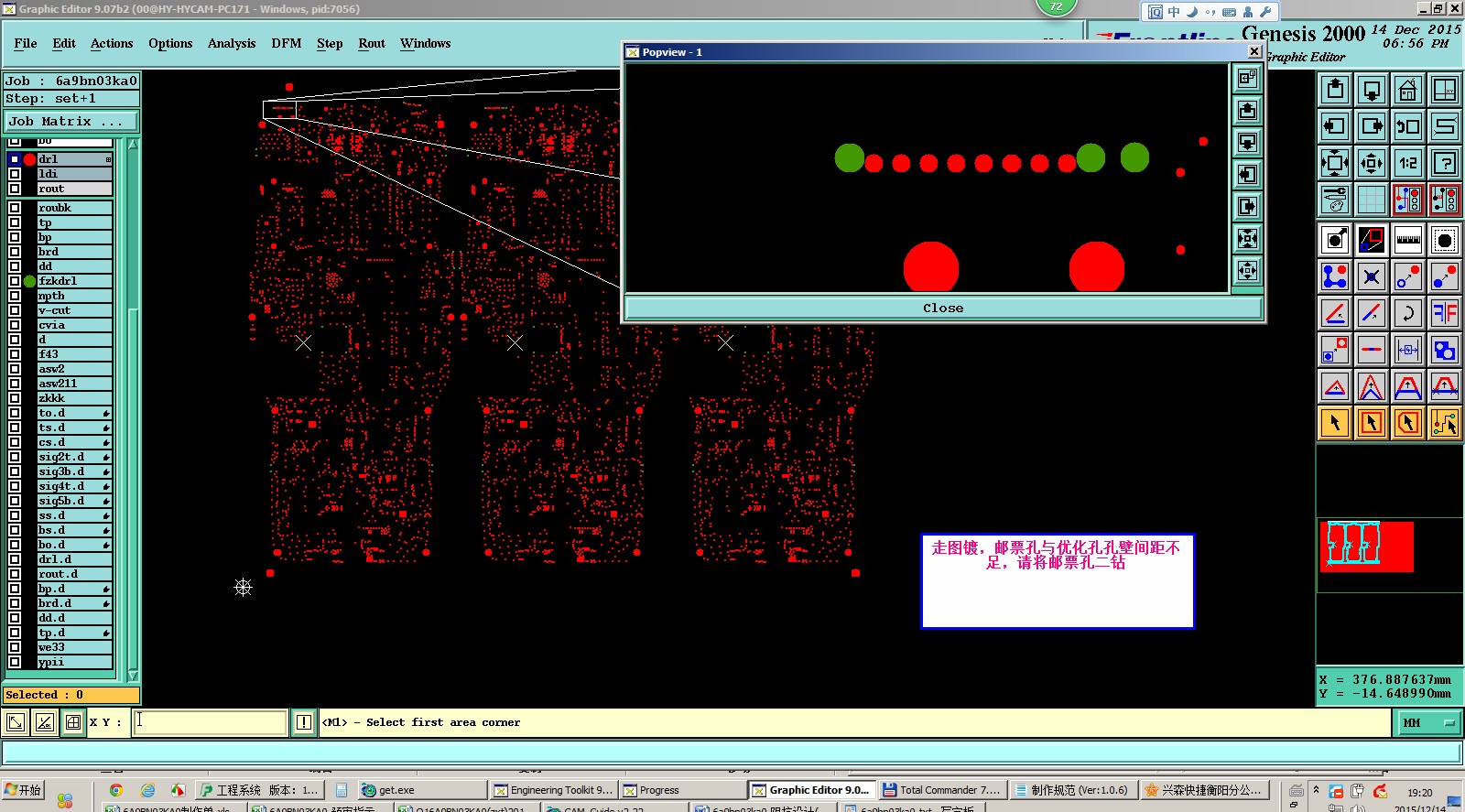Click the mirror F icon
The width and height of the screenshot is (1465, 812).
pos(1445,313)
